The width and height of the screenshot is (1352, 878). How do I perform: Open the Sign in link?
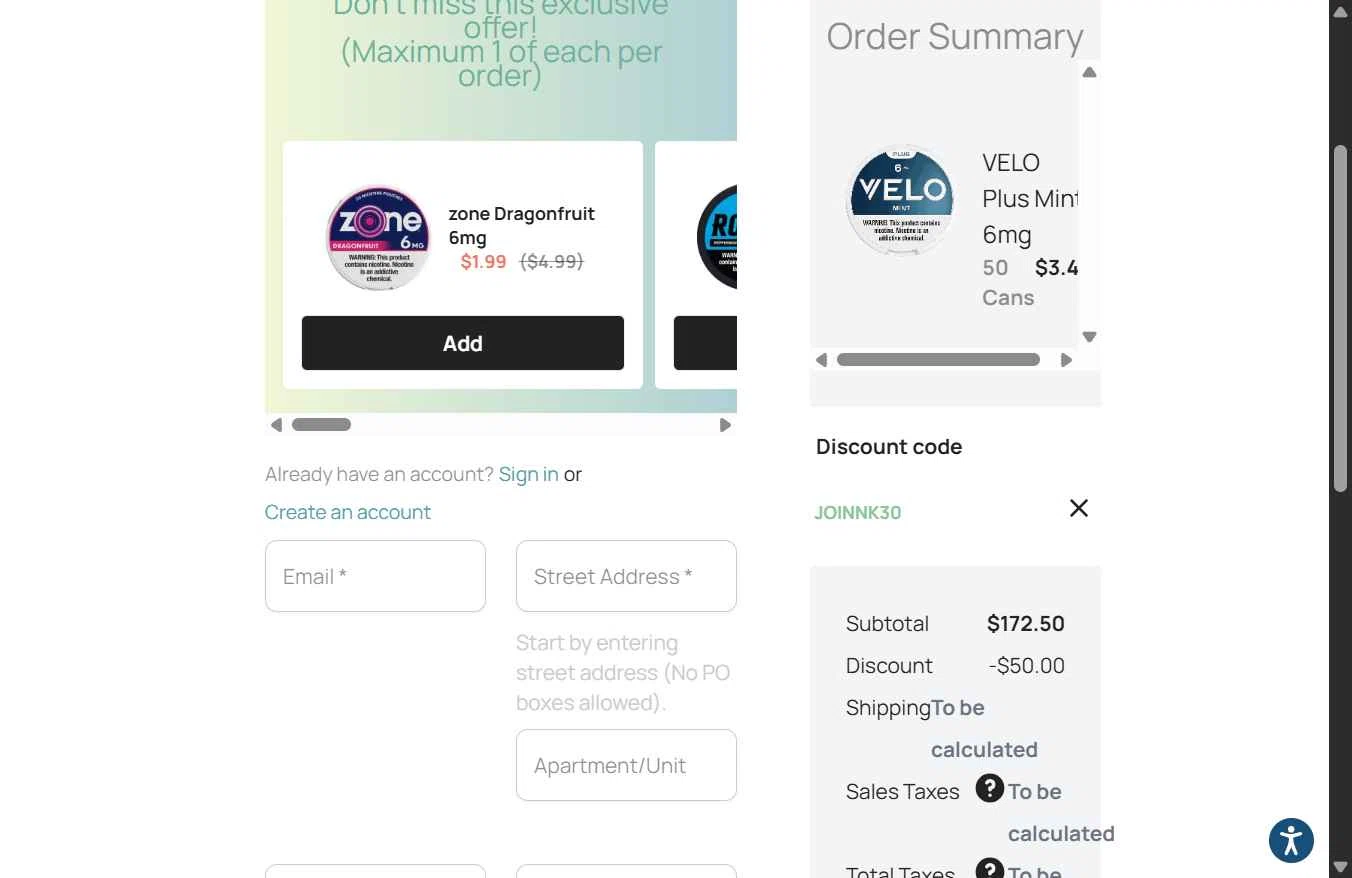[528, 474]
